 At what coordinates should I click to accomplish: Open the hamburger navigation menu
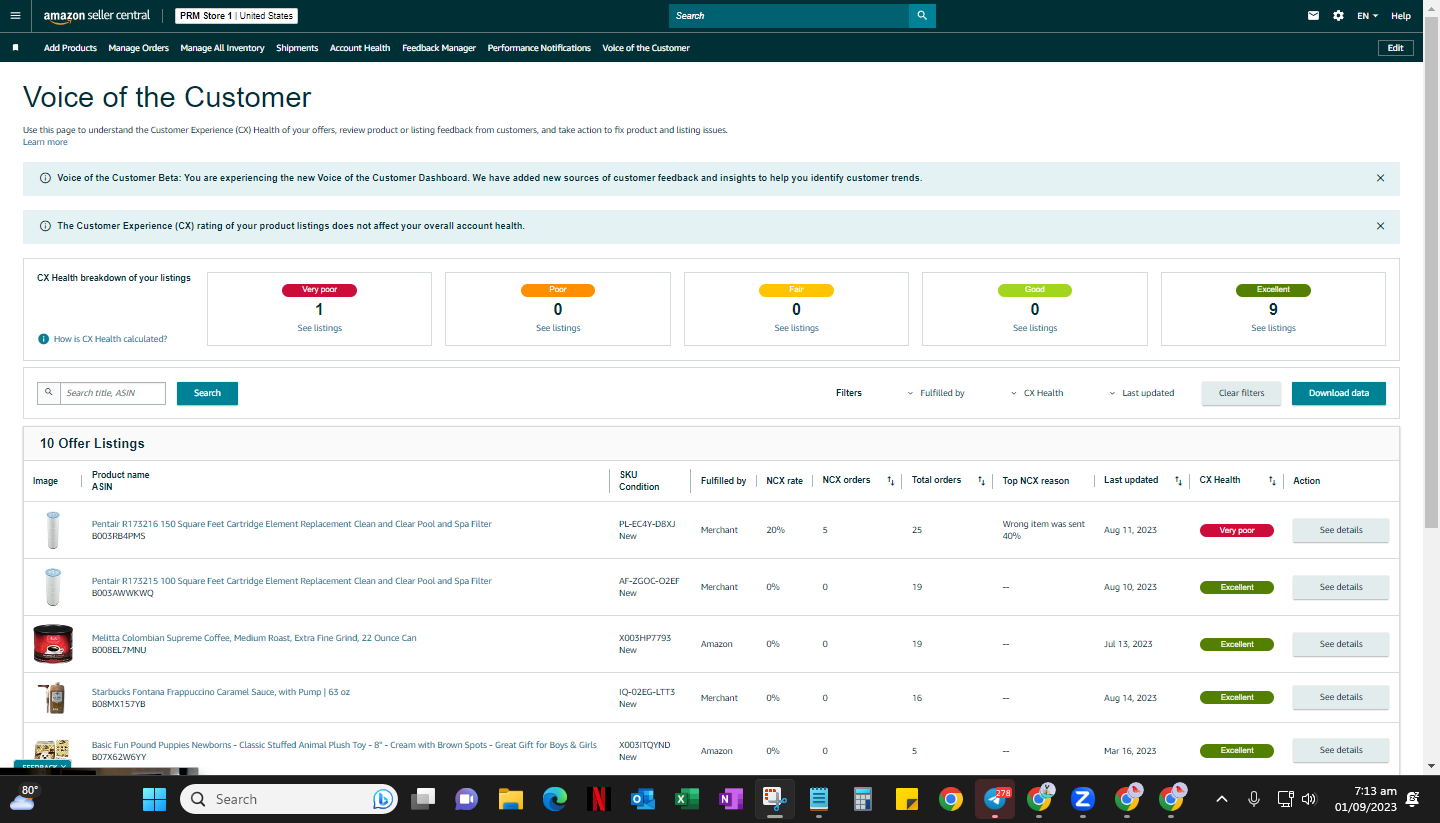(x=15, y=16)
